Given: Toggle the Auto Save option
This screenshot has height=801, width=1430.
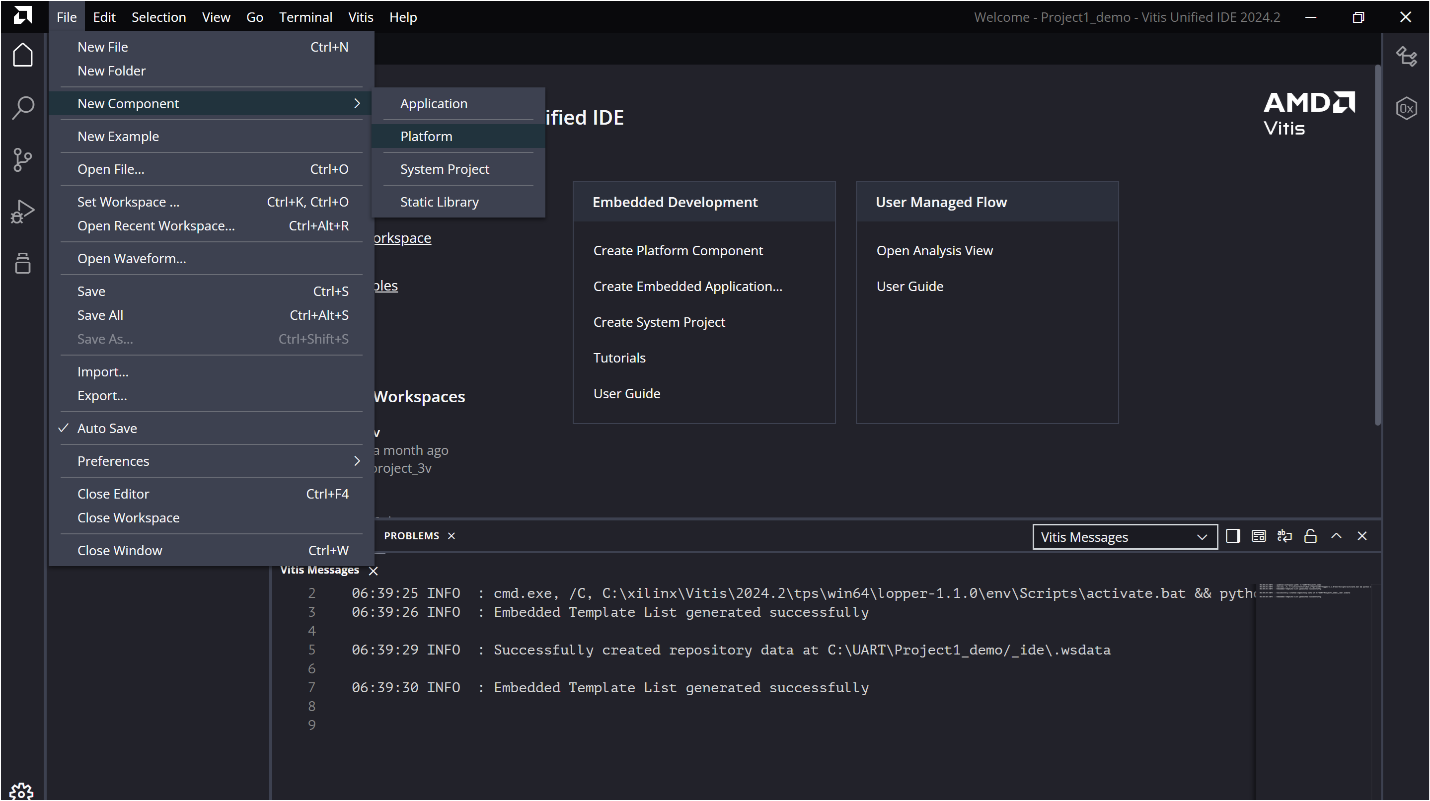Looking at the screenshot, I should (x=107, y=428).
